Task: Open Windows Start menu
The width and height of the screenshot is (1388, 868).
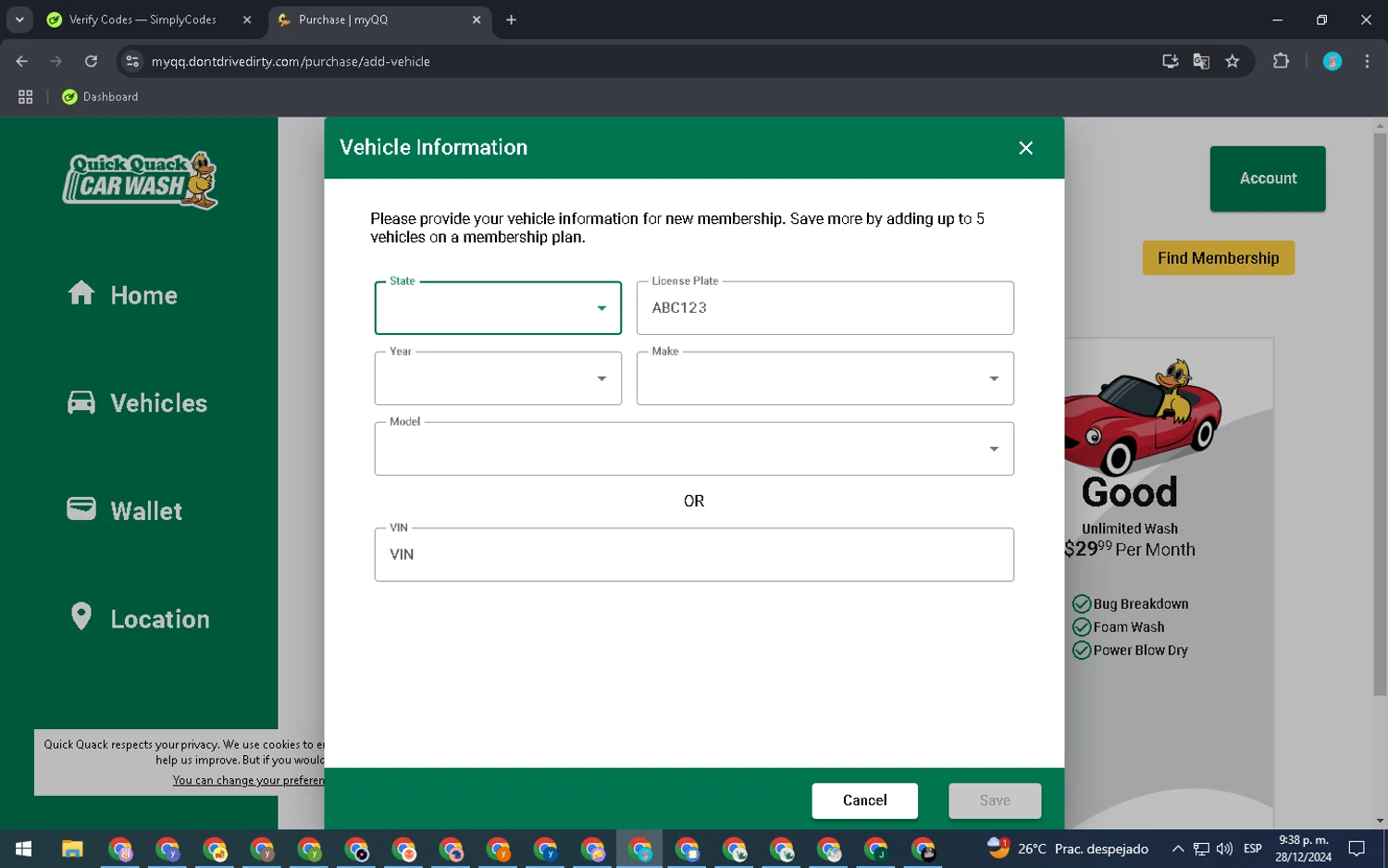Action: click(23, 849)
